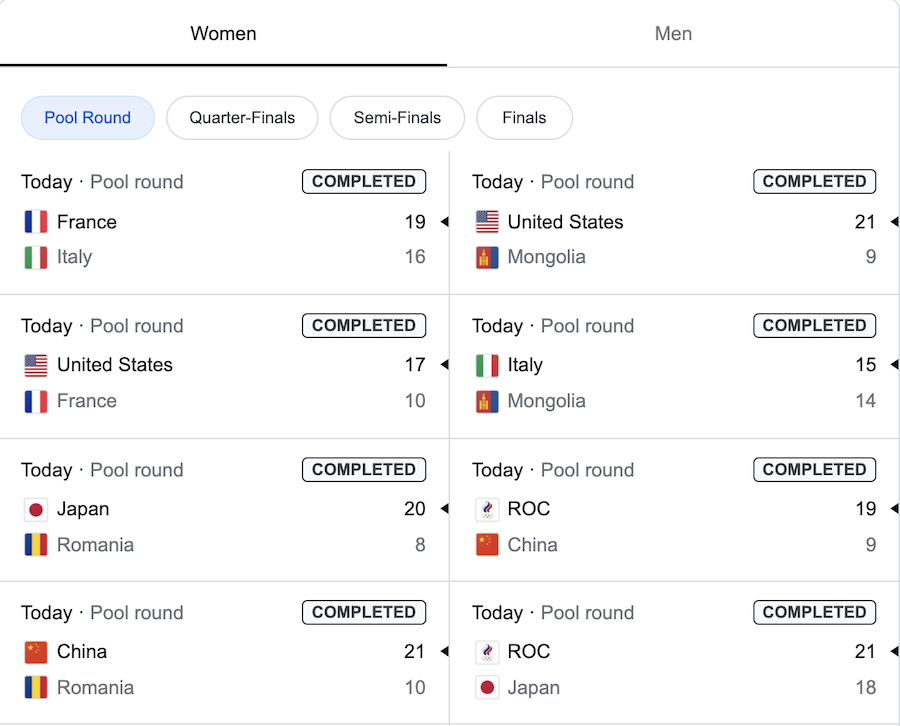This screenshot has height=726, width=900.
Task: Click the Italy flag in Italy vs Mongolia
Action: [x=487, y=365]
